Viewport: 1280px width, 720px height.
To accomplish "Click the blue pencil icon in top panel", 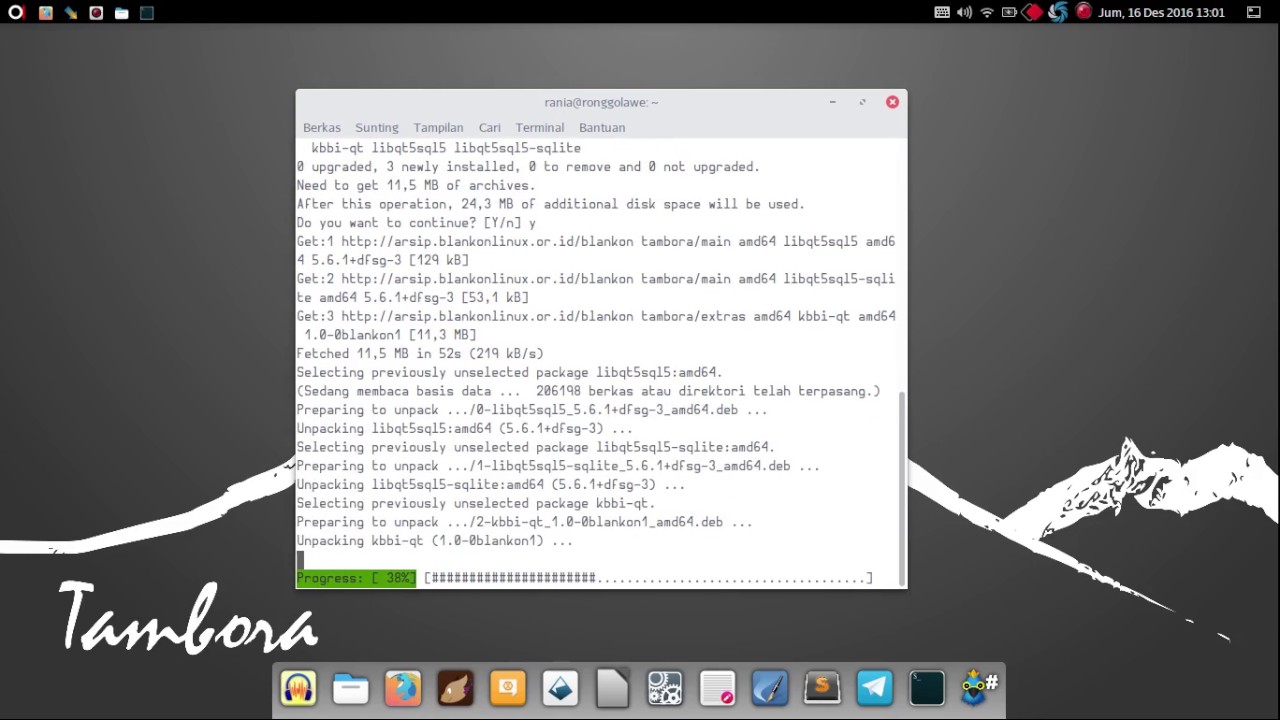I will [70, 13].
